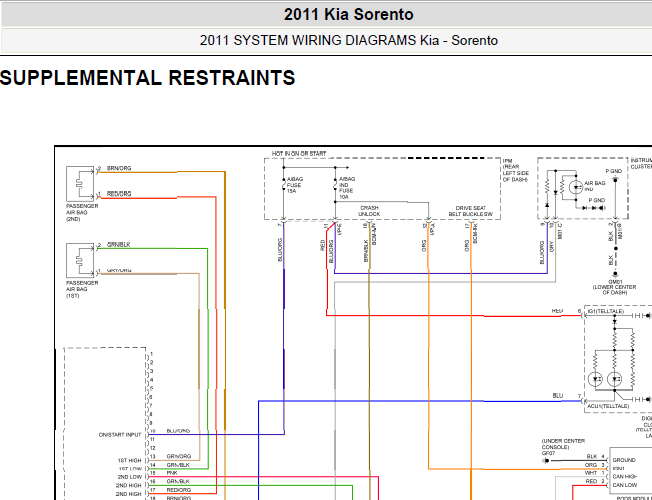Click the "PNK" wire color at pin 15
The width and height of the screenshot is (652, 500).
(172, 473)
